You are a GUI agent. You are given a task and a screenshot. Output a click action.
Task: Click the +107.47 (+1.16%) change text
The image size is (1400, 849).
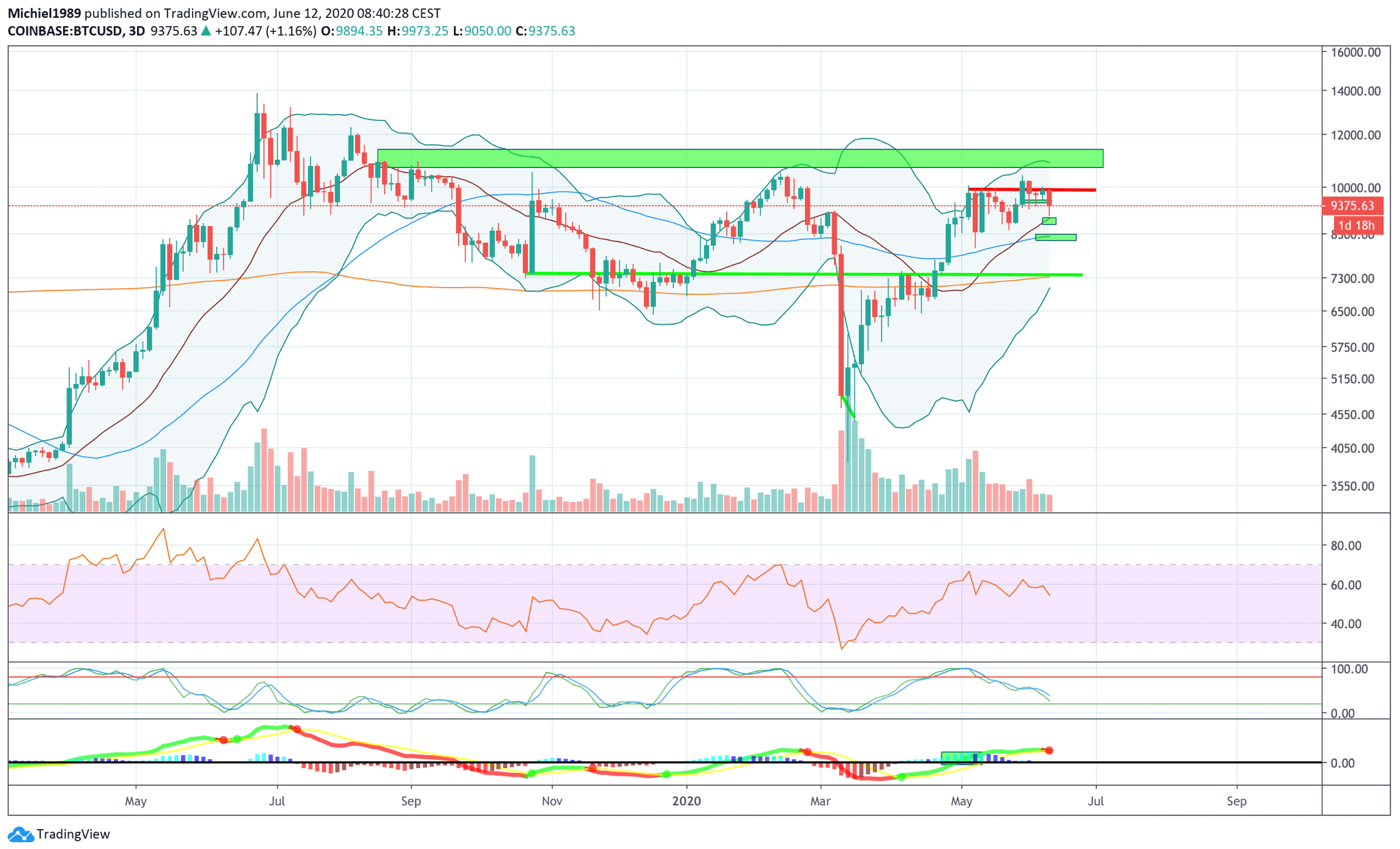(265, 31)
